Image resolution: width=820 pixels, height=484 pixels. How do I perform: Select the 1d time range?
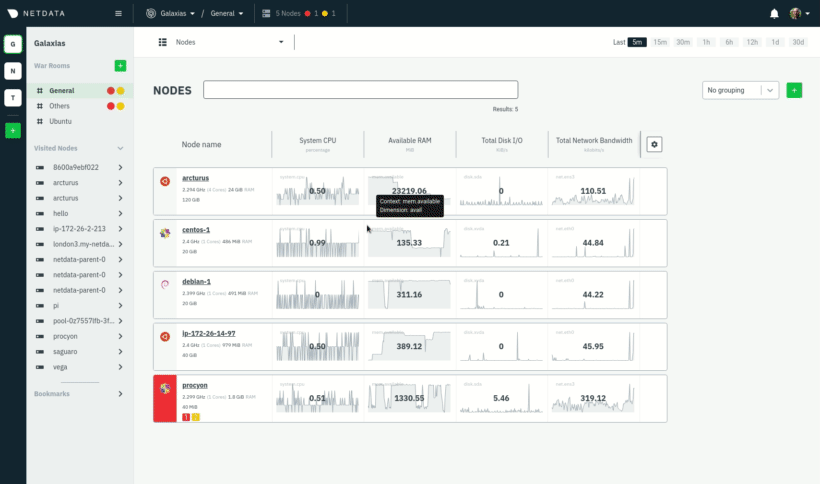[x=775, y=42]
